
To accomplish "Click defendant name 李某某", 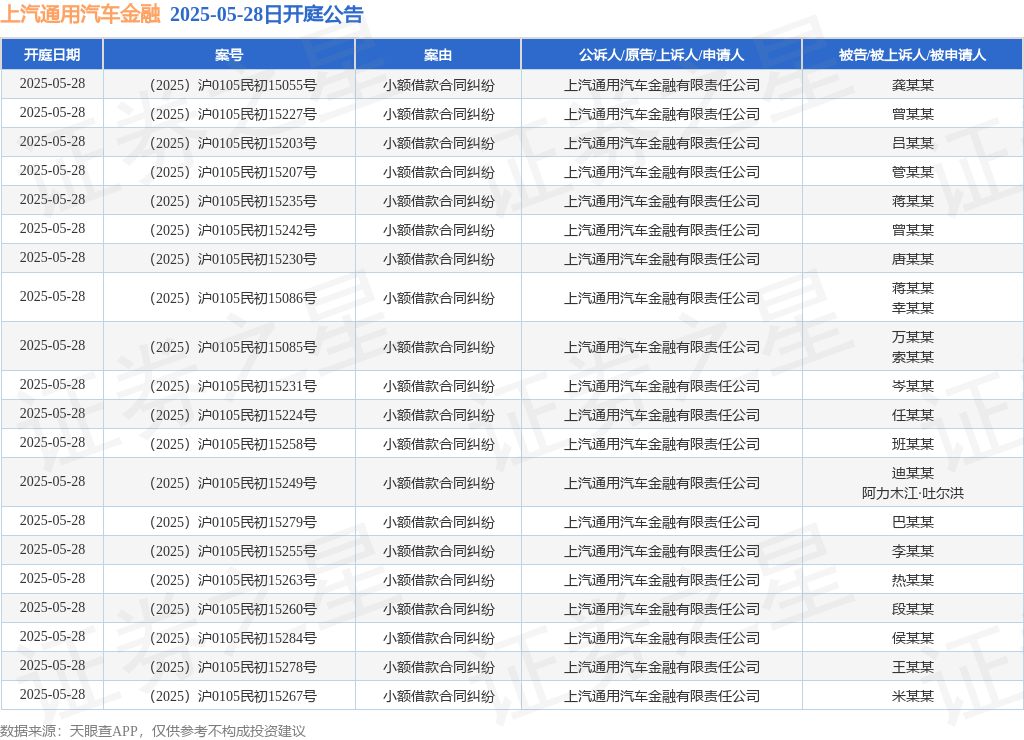I will (x=912, y=551).
